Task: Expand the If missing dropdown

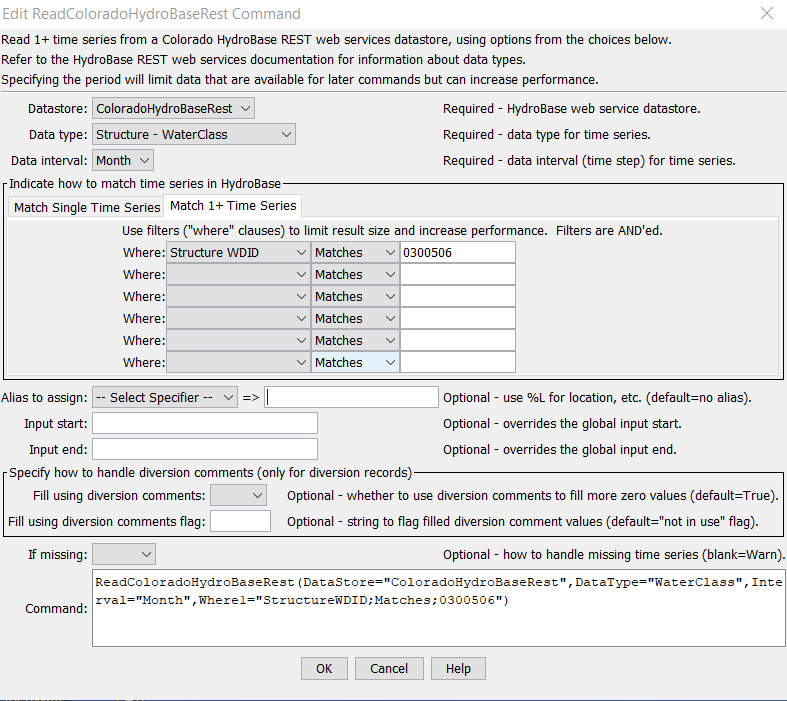Action: pyautogui.click(x=124, y=554)
